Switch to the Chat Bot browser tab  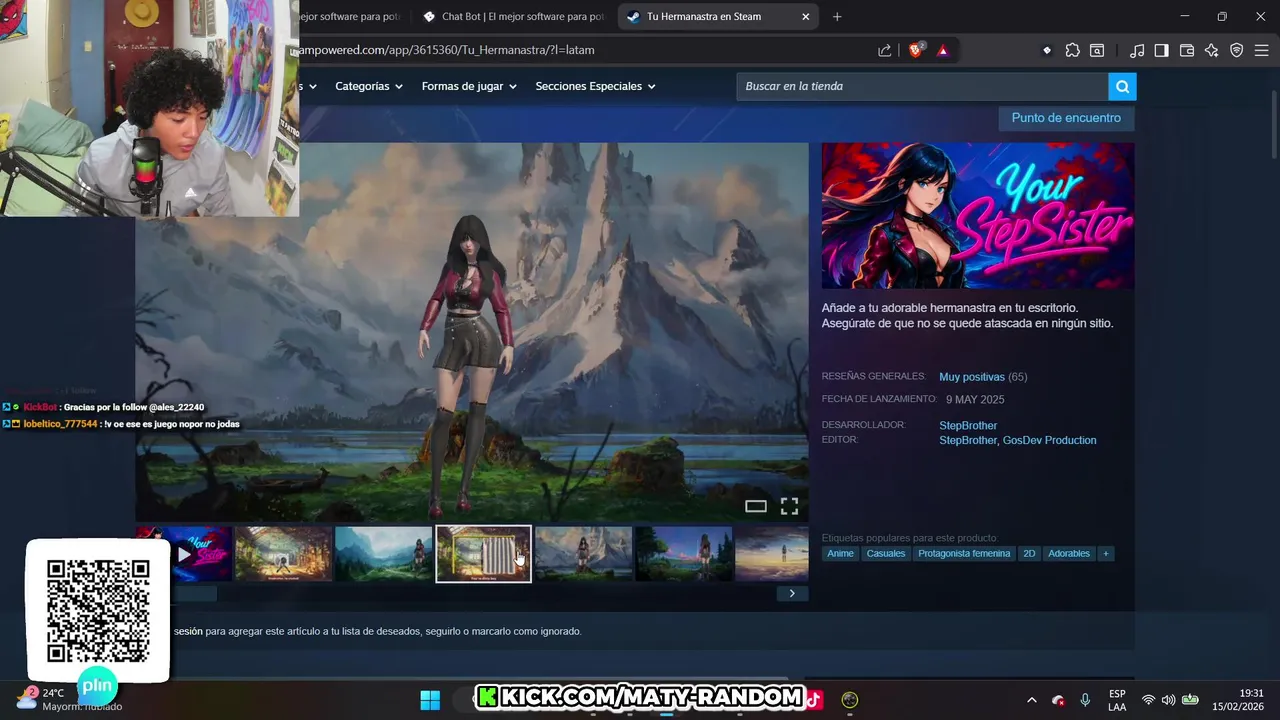click(514, 16)
